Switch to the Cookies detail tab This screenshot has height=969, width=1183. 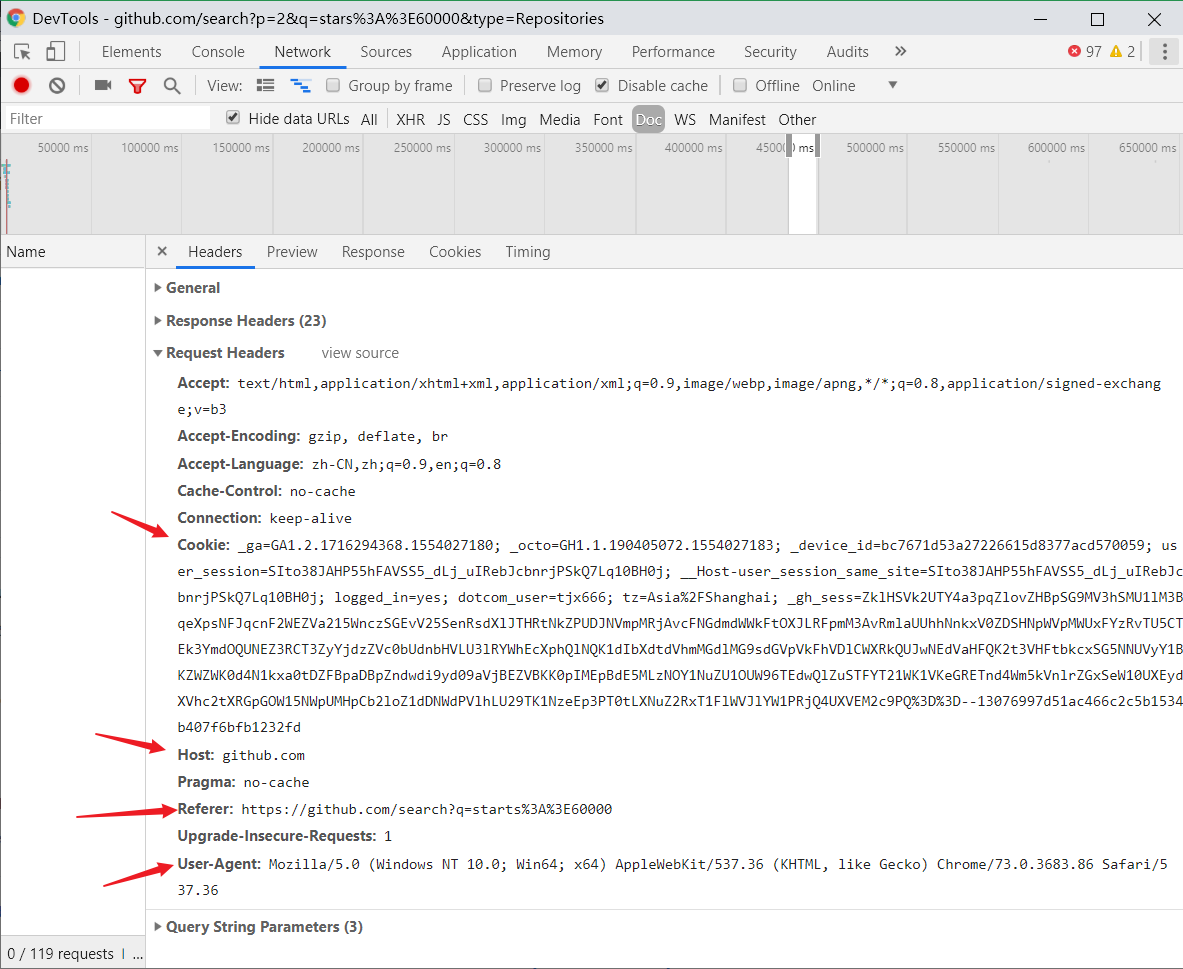[455, 251]
